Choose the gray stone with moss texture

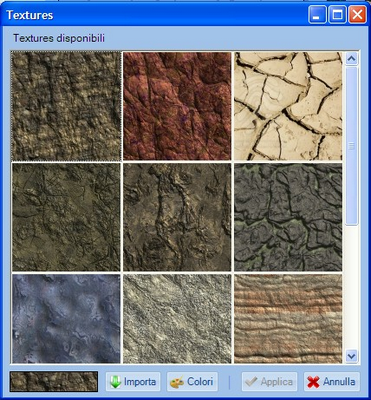(288, 217)
